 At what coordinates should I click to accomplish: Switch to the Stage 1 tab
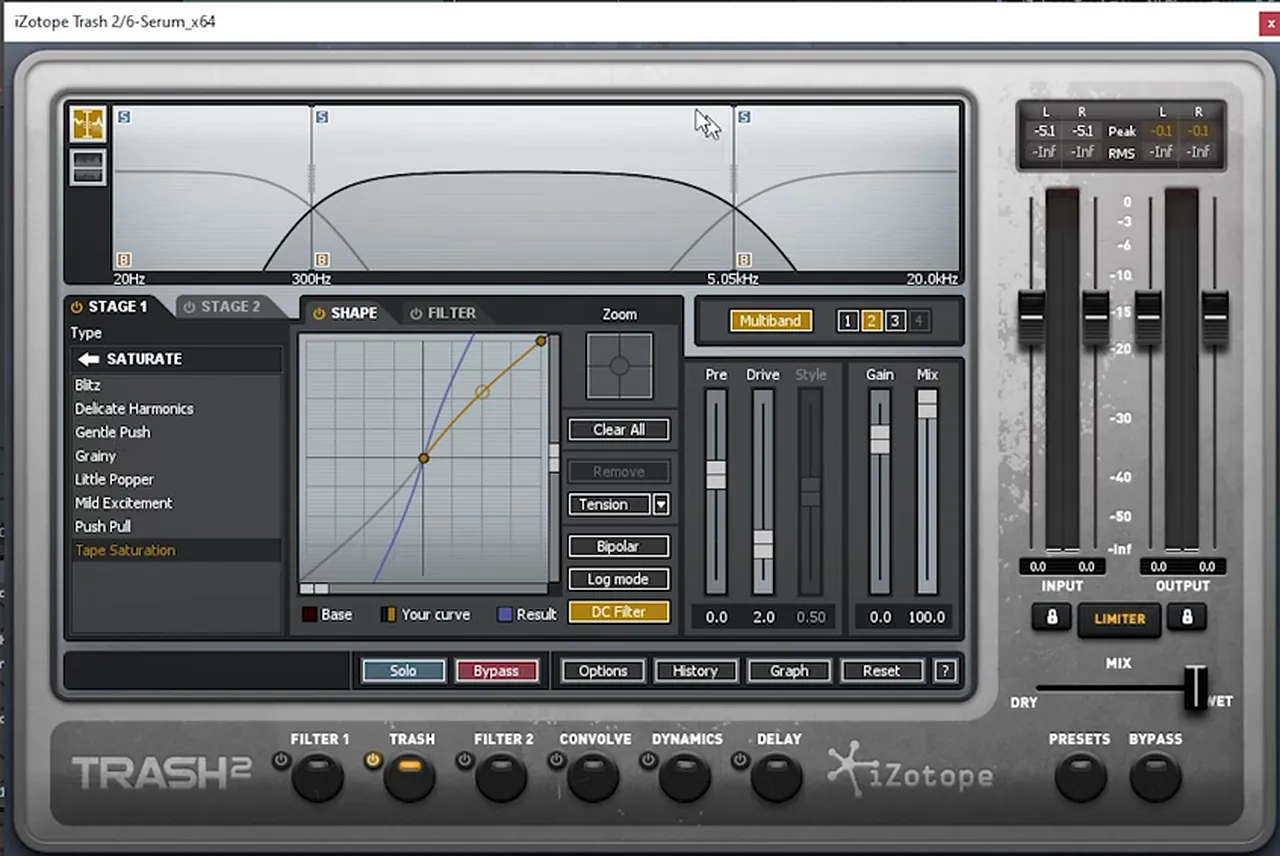(117, 307)
